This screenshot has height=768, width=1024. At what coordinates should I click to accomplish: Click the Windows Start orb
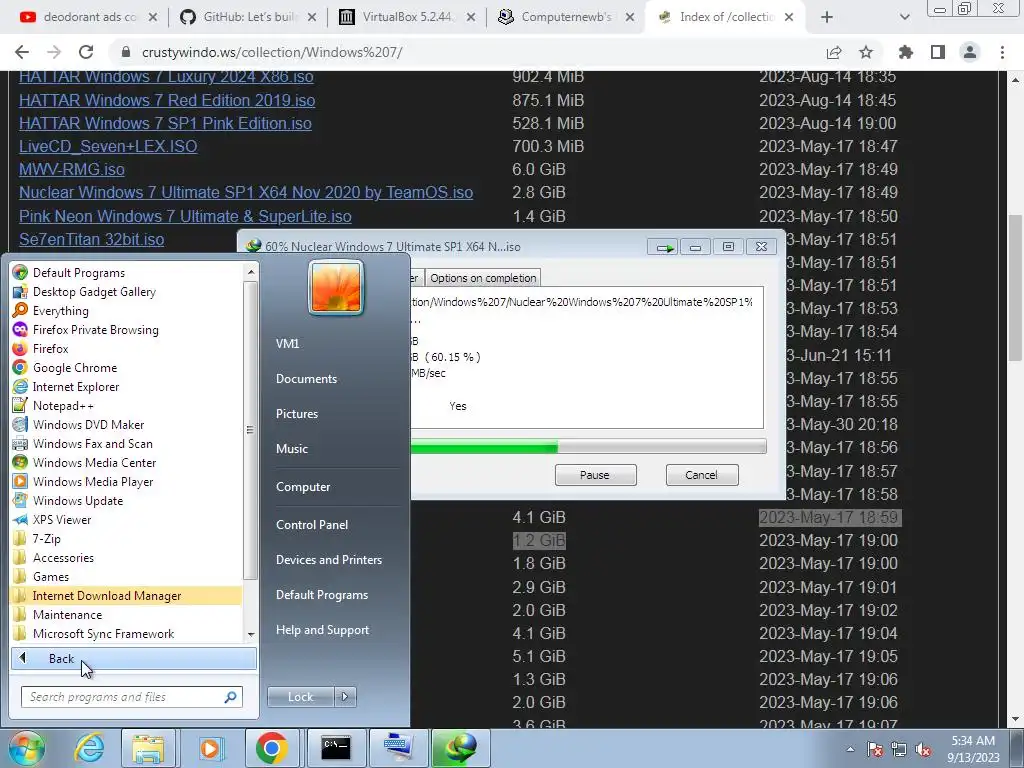27,748
